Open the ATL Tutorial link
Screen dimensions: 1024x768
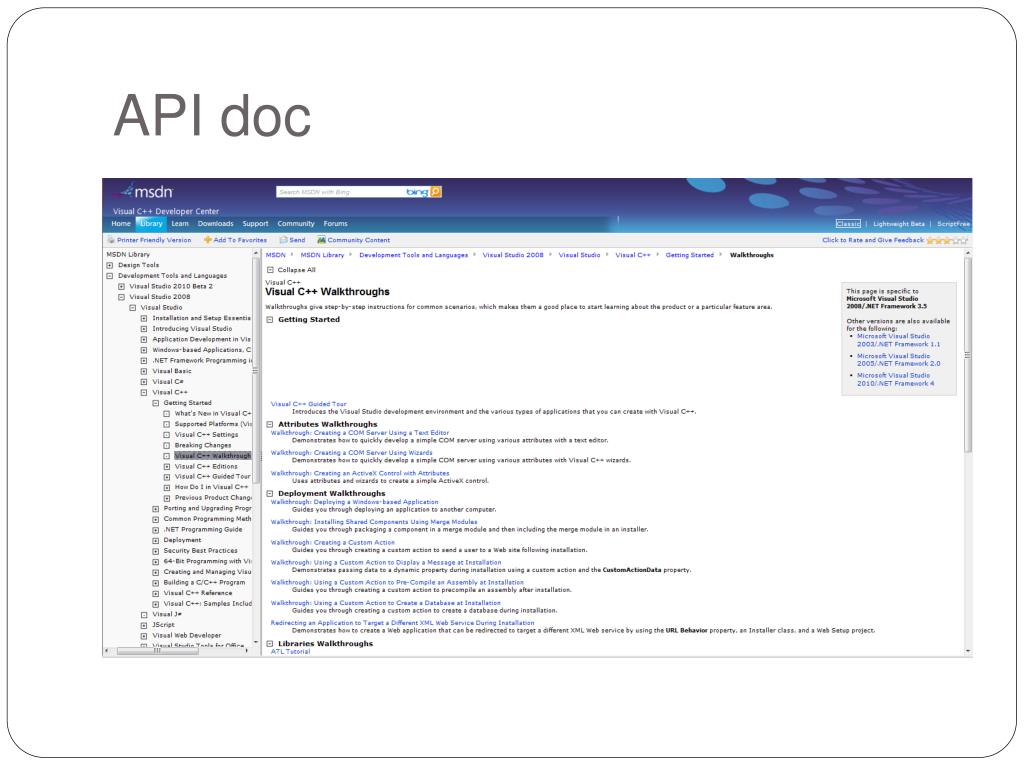tap(291, 652)
